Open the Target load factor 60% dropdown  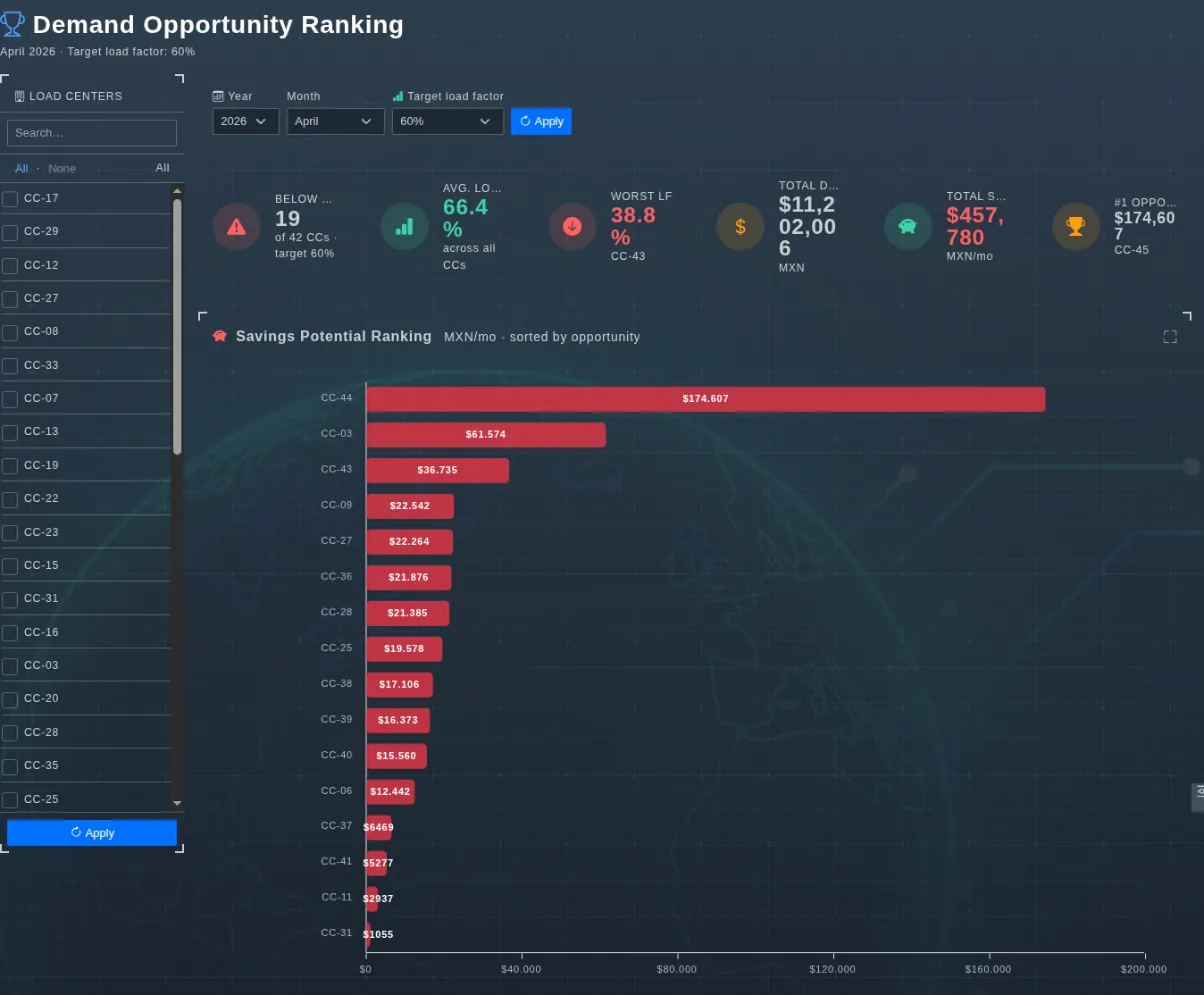pyautogui.click(x=448, y=121)
